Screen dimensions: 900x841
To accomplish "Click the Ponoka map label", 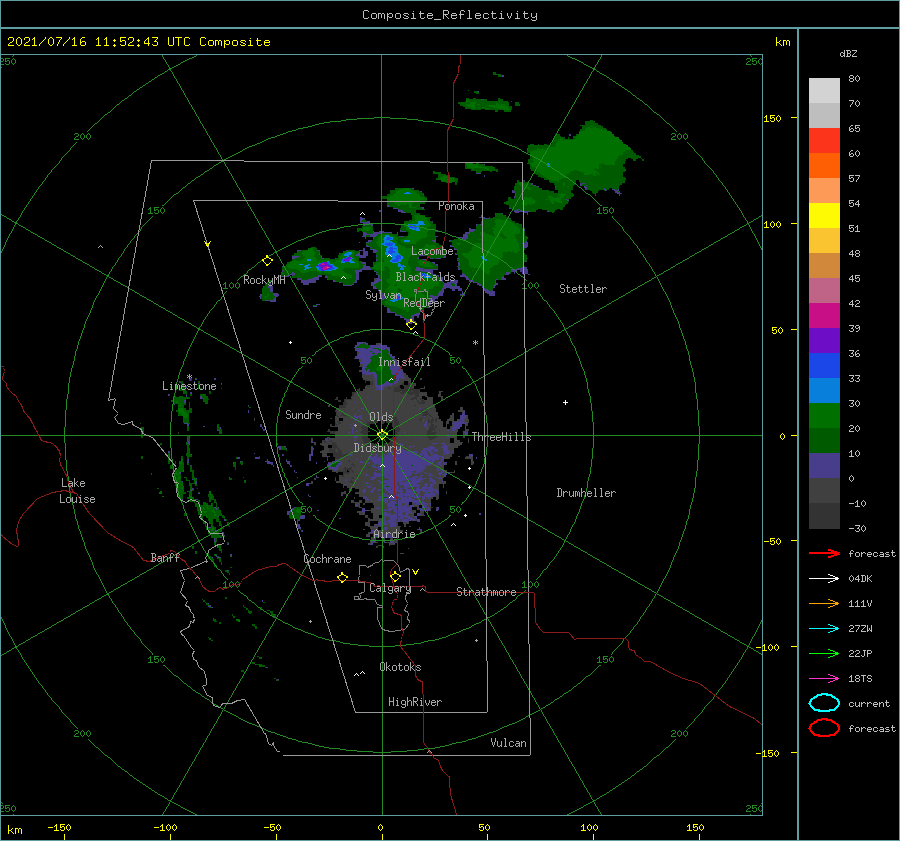I will click(x=456, y=207).
